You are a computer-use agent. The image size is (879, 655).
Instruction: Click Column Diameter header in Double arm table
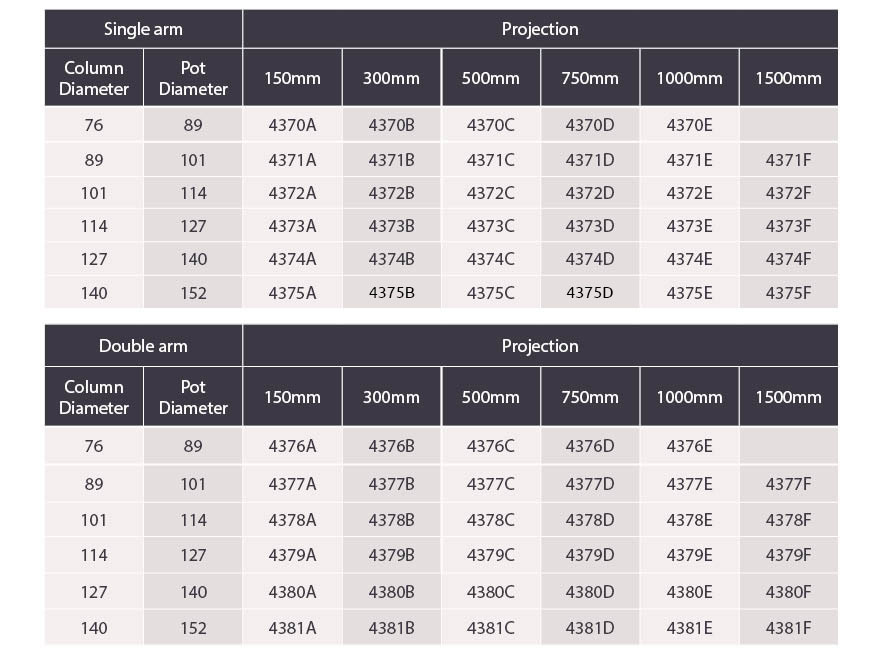click(x=94, y=397)
